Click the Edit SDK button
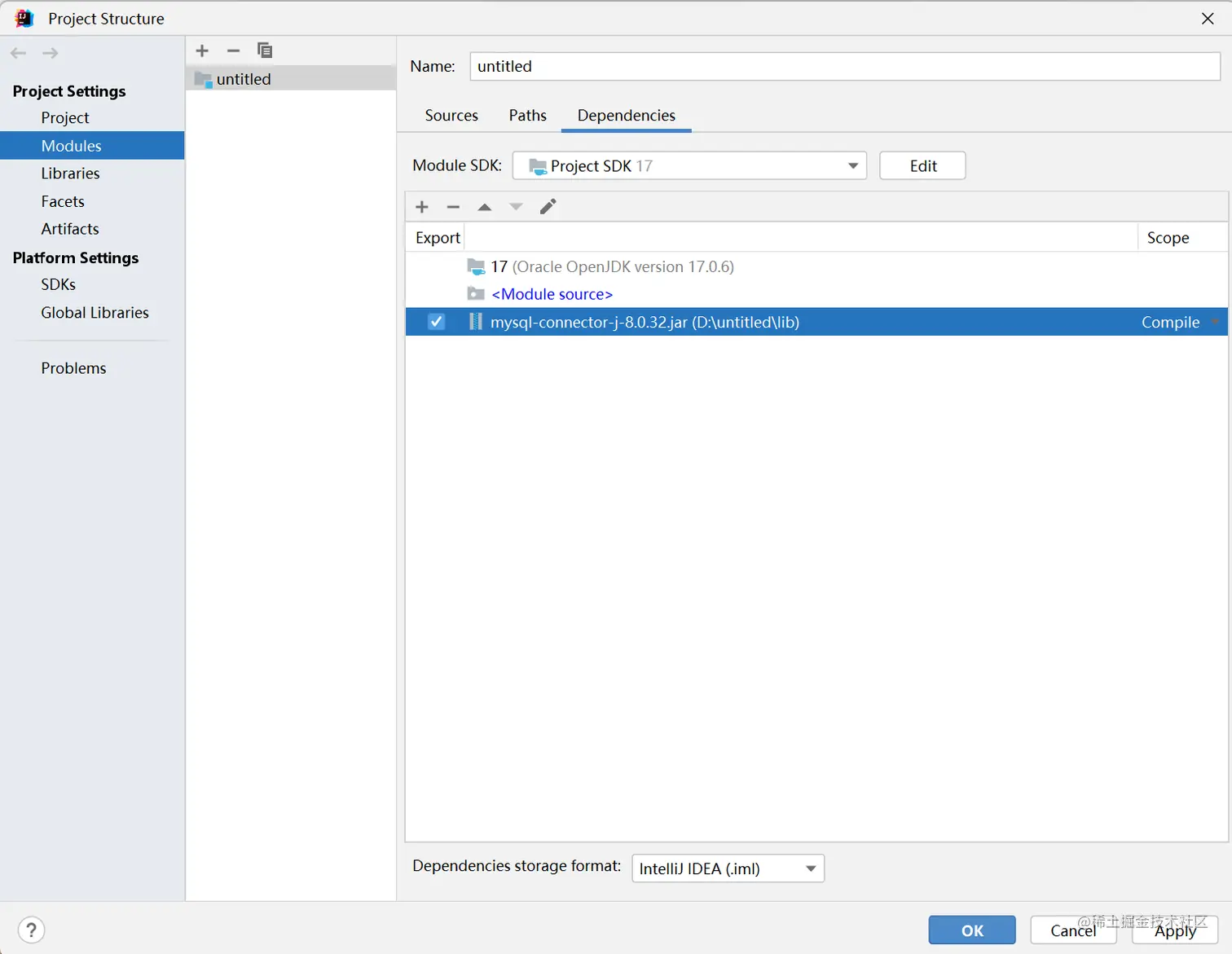The width and height of the screenshot is (1232, 954). click(x=922, y=165)
